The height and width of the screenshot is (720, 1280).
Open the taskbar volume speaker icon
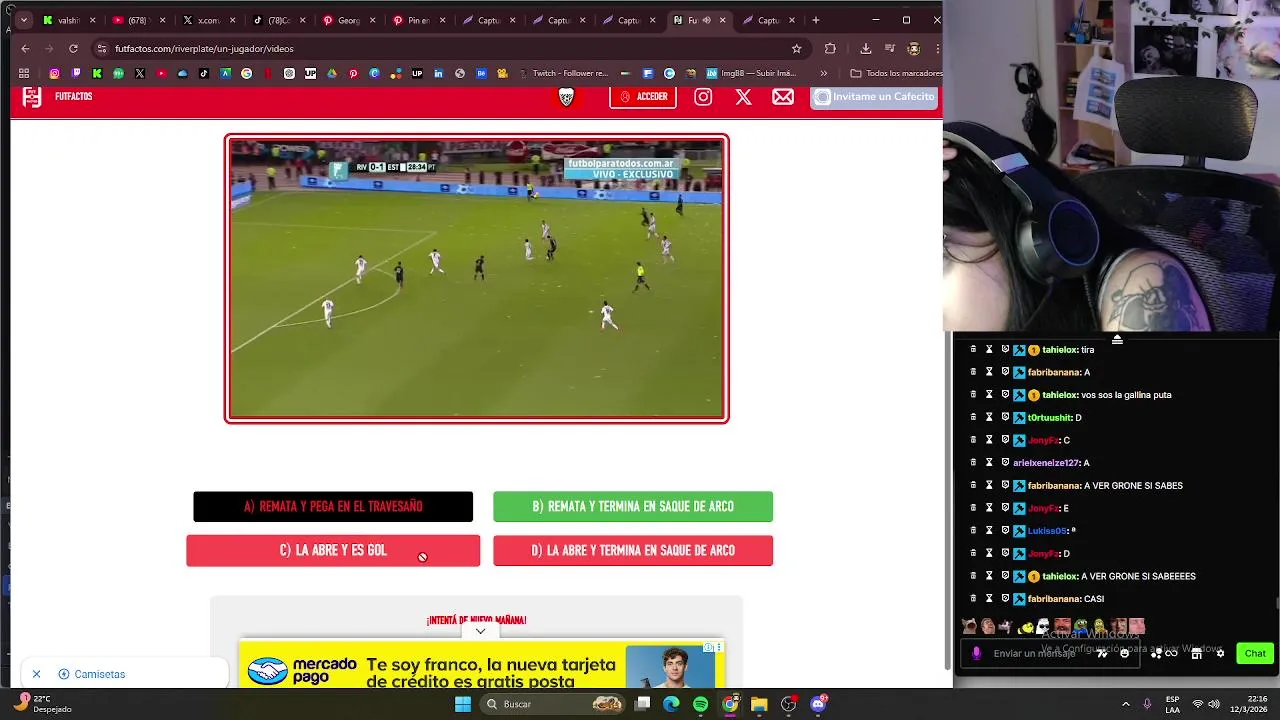[x=1216, y=704]
